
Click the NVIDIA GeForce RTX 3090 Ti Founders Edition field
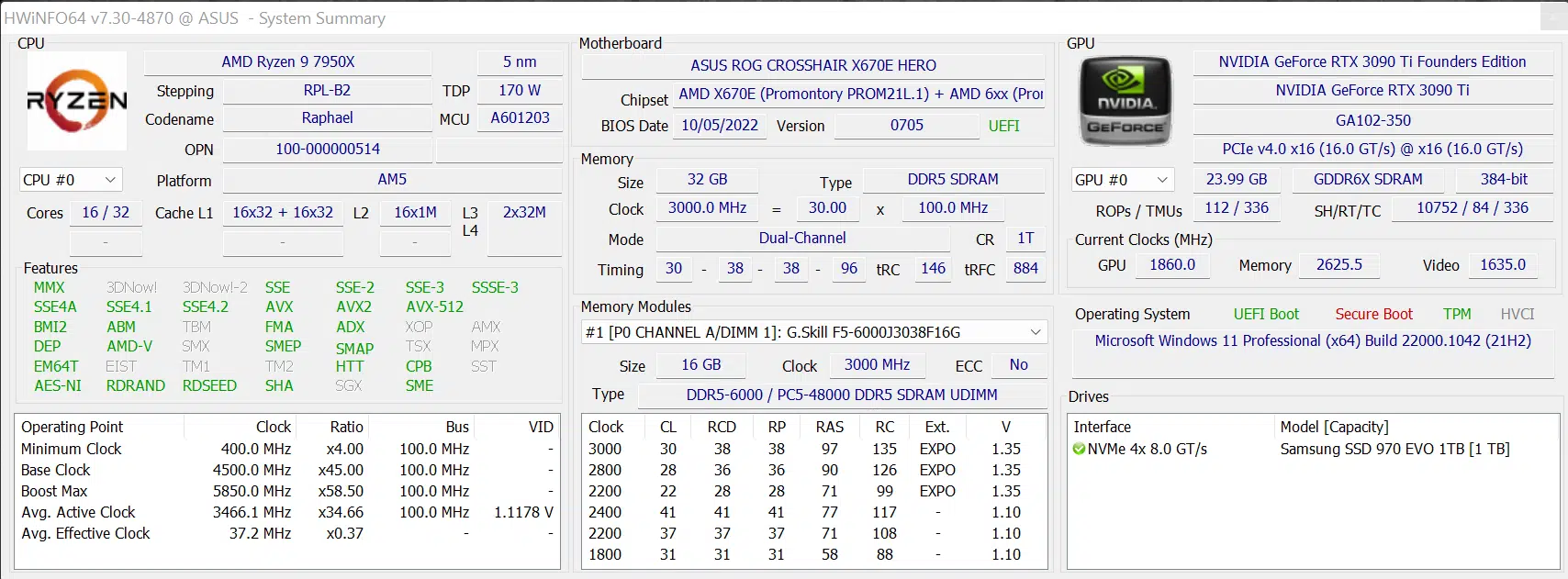point(1372,62)
